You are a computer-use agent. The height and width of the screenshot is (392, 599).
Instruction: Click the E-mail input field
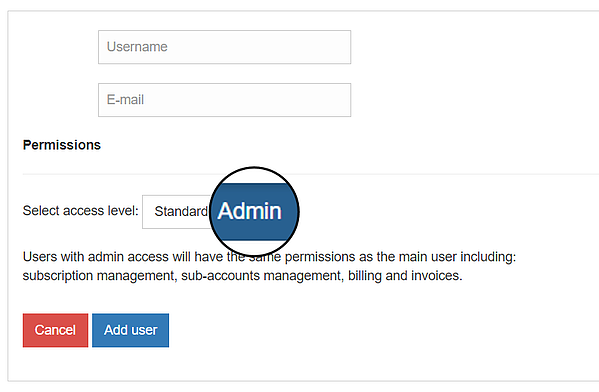(x=224, y=100)
